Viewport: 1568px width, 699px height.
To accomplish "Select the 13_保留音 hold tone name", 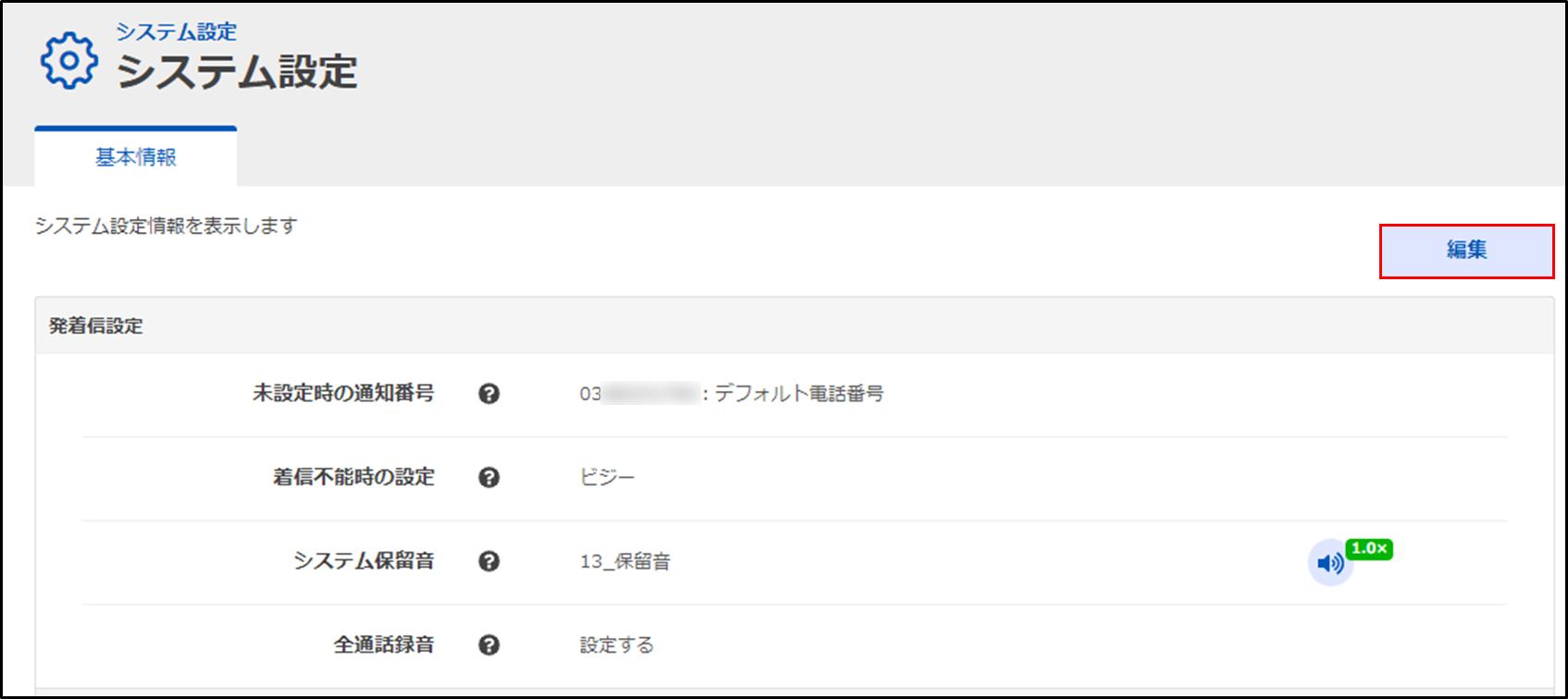I will point(625,561).
